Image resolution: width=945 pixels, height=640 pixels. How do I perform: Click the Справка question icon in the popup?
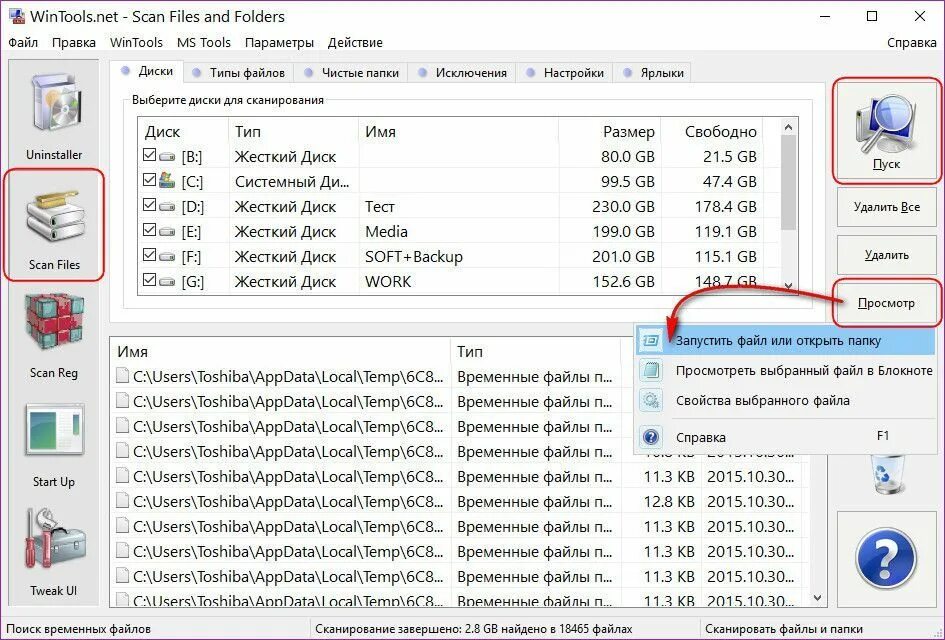point(651,437)
